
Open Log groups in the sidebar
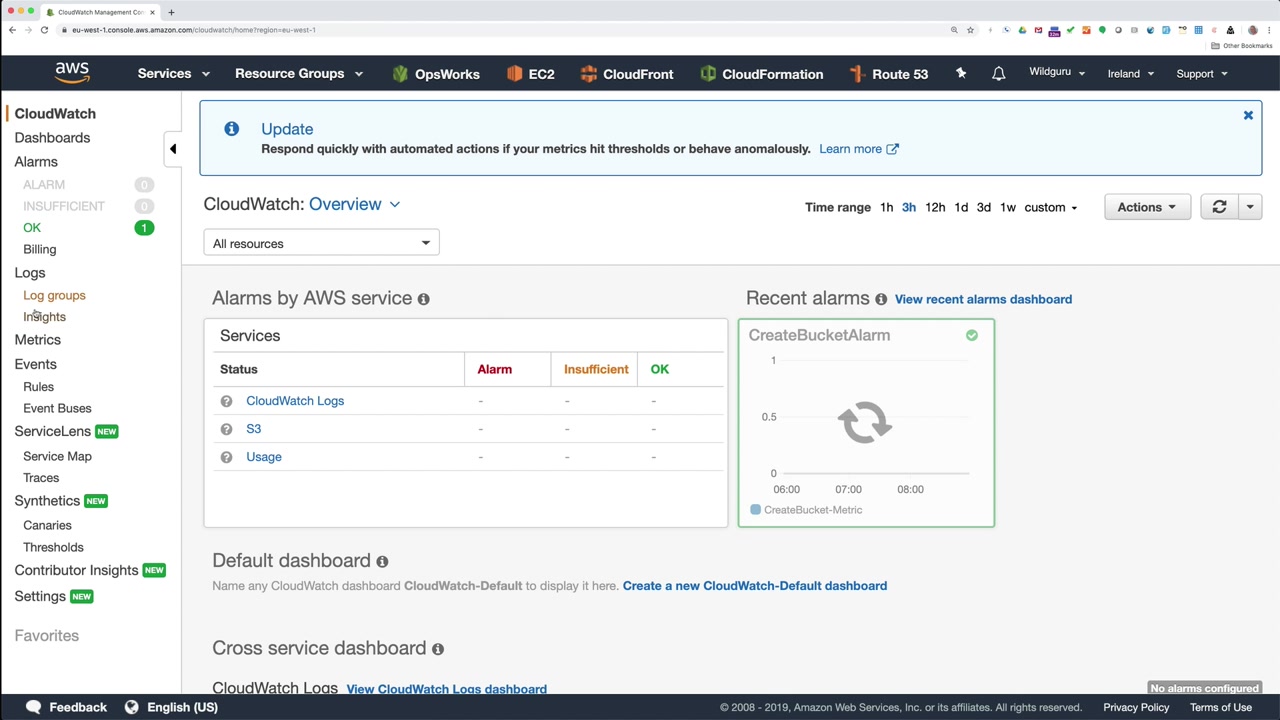pyautogui.click(x=54, y=295)
